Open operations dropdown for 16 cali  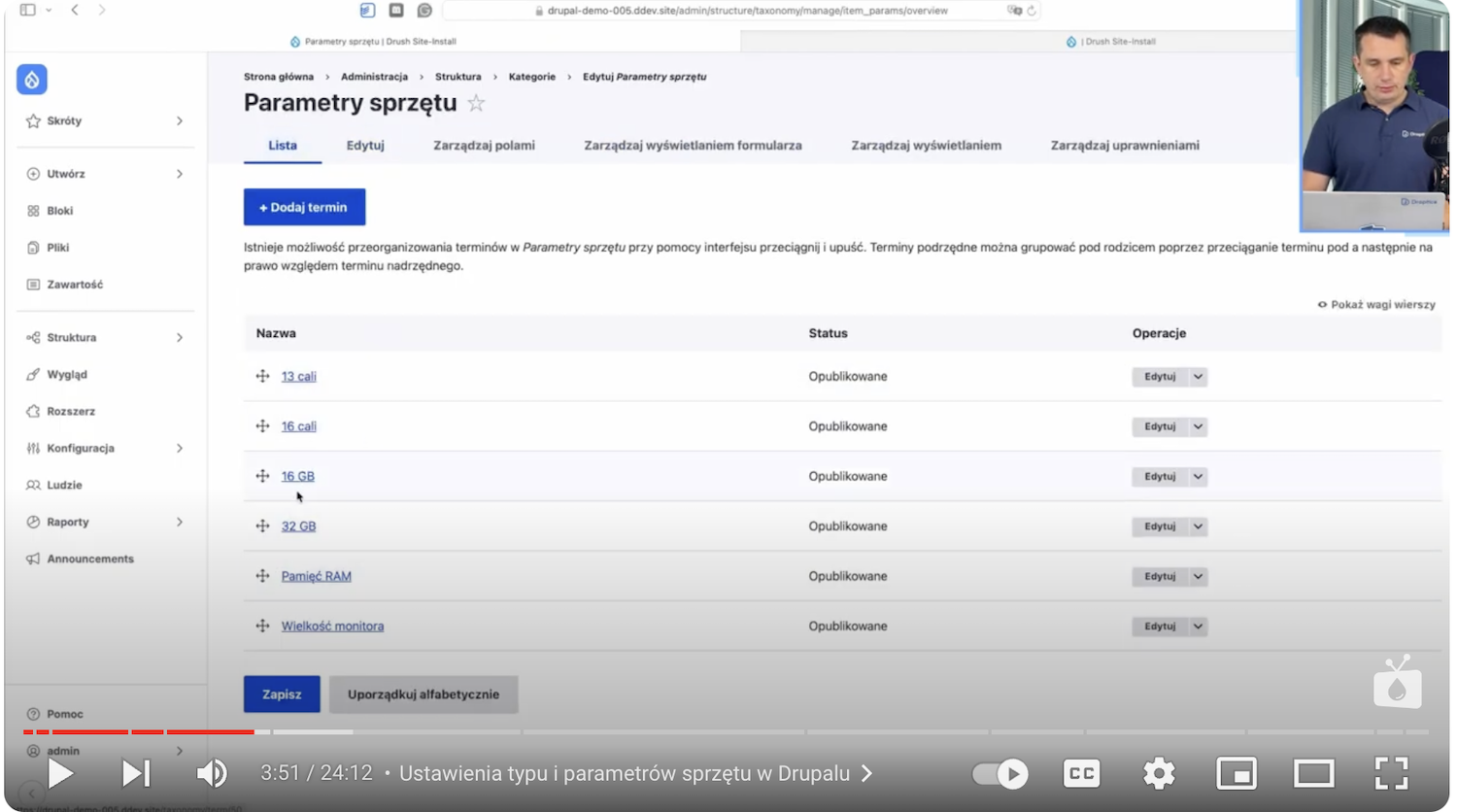click(x=1198, y=426)
